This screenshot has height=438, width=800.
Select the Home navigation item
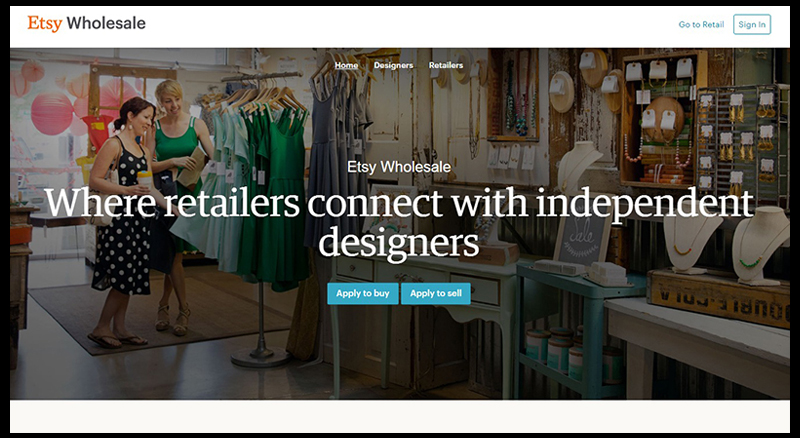[x=346, y=65]
